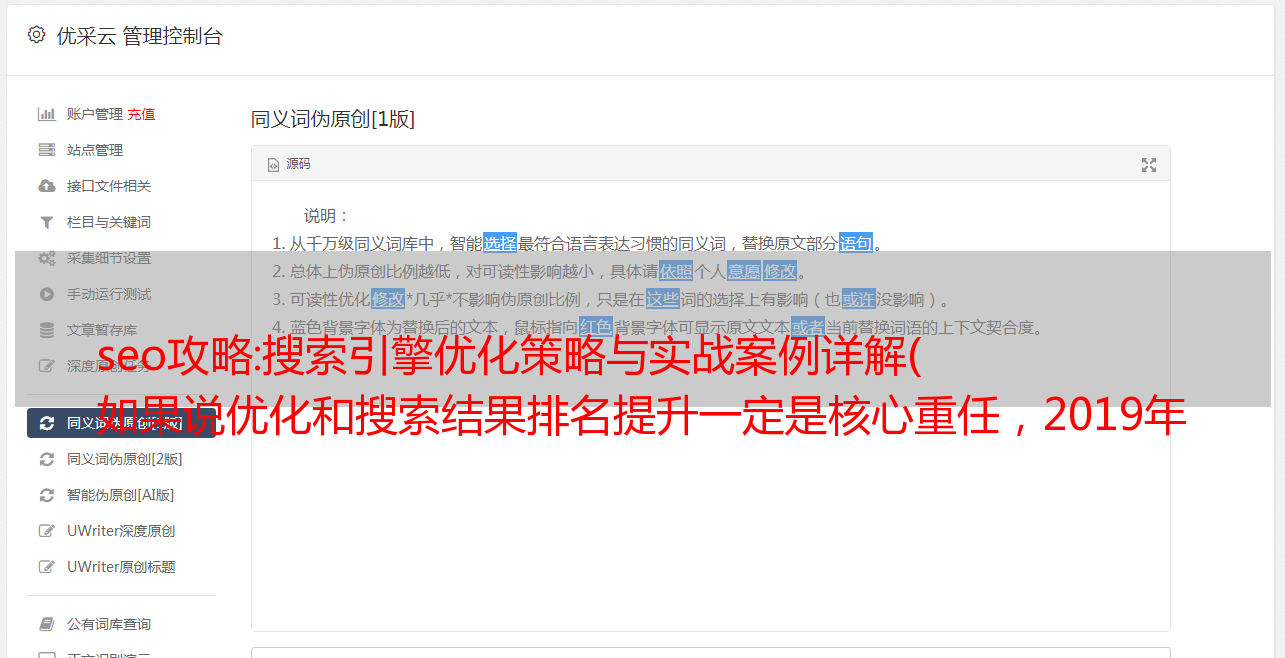Viewport: 1285px width, 658px height.
Task: Select UWriter深度原创 in sidebar
Action: (120, 531)
